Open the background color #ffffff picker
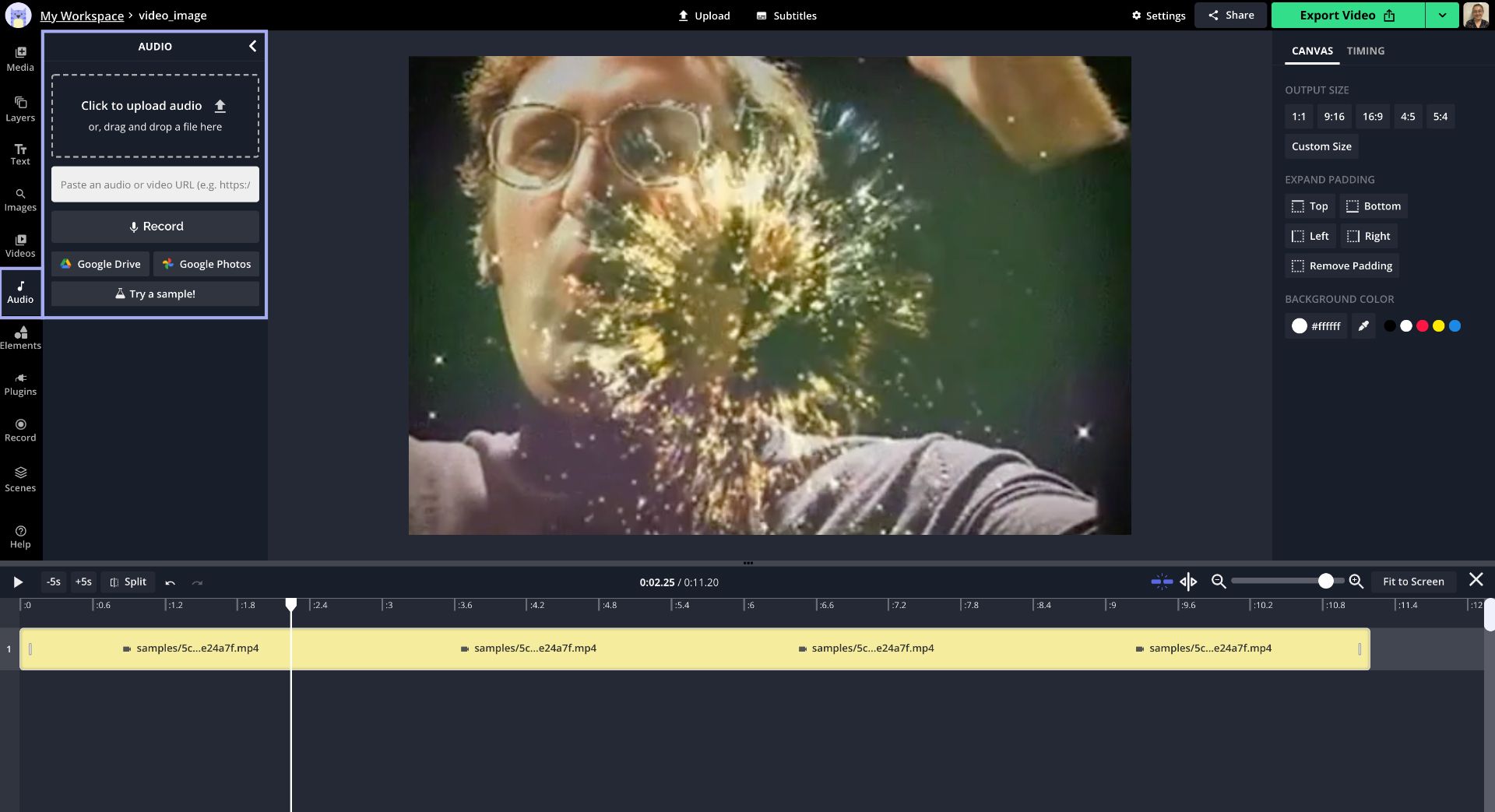Screen dimensions: 1495x812 click(x=1316, y=326)
